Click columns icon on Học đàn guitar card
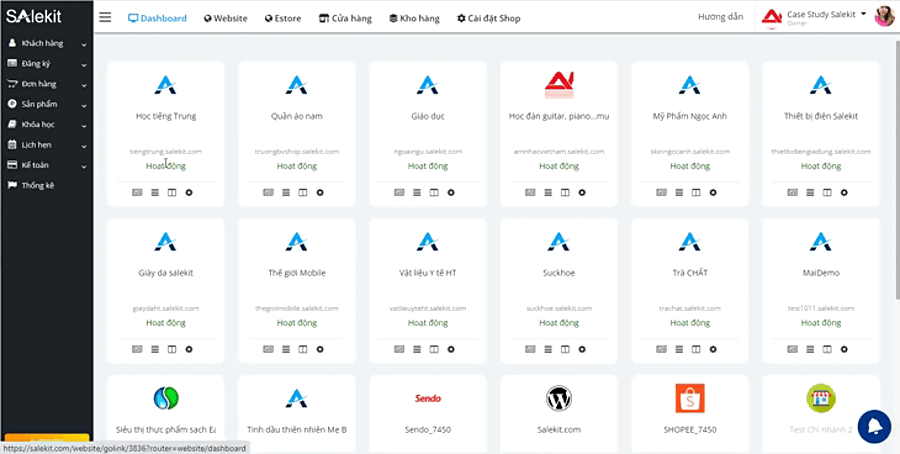This screenshot has width=900, height=454. (565, 192)
